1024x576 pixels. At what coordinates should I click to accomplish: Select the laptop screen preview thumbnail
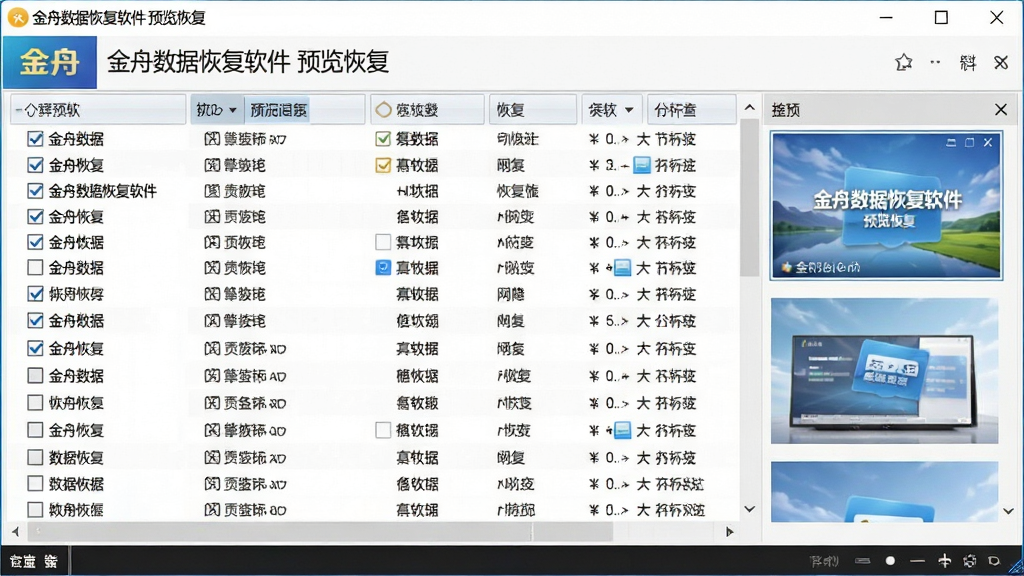coord(884,371)
